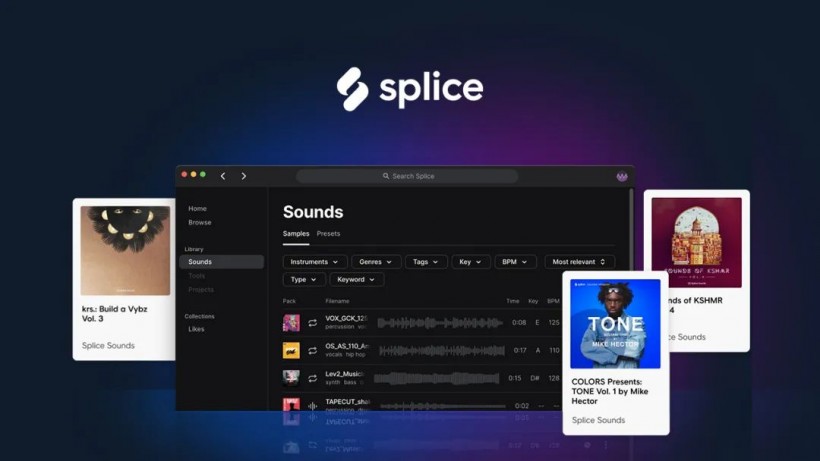Click the D# key value
The height and width of the screenshot is (461, 820).
pyautogui.click(x=534, y=378)
